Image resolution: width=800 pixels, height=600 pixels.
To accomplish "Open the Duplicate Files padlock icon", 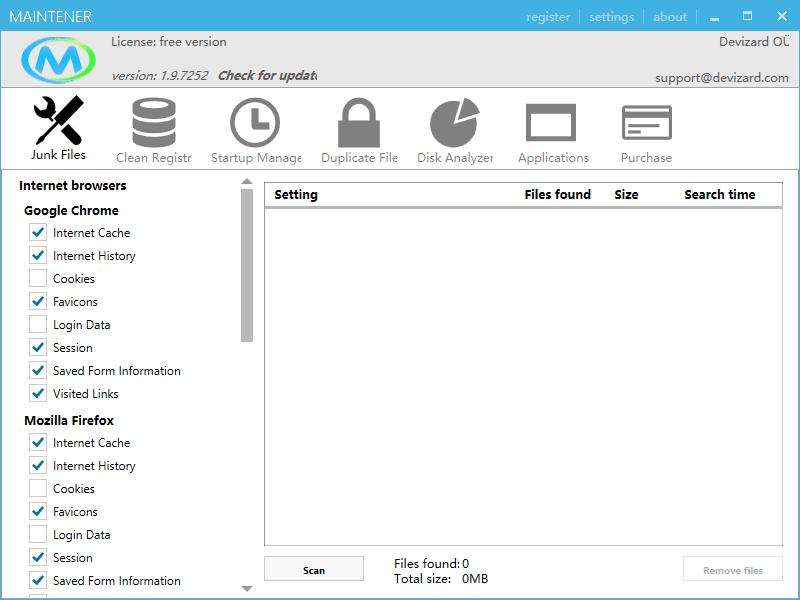I will point(358,123).
